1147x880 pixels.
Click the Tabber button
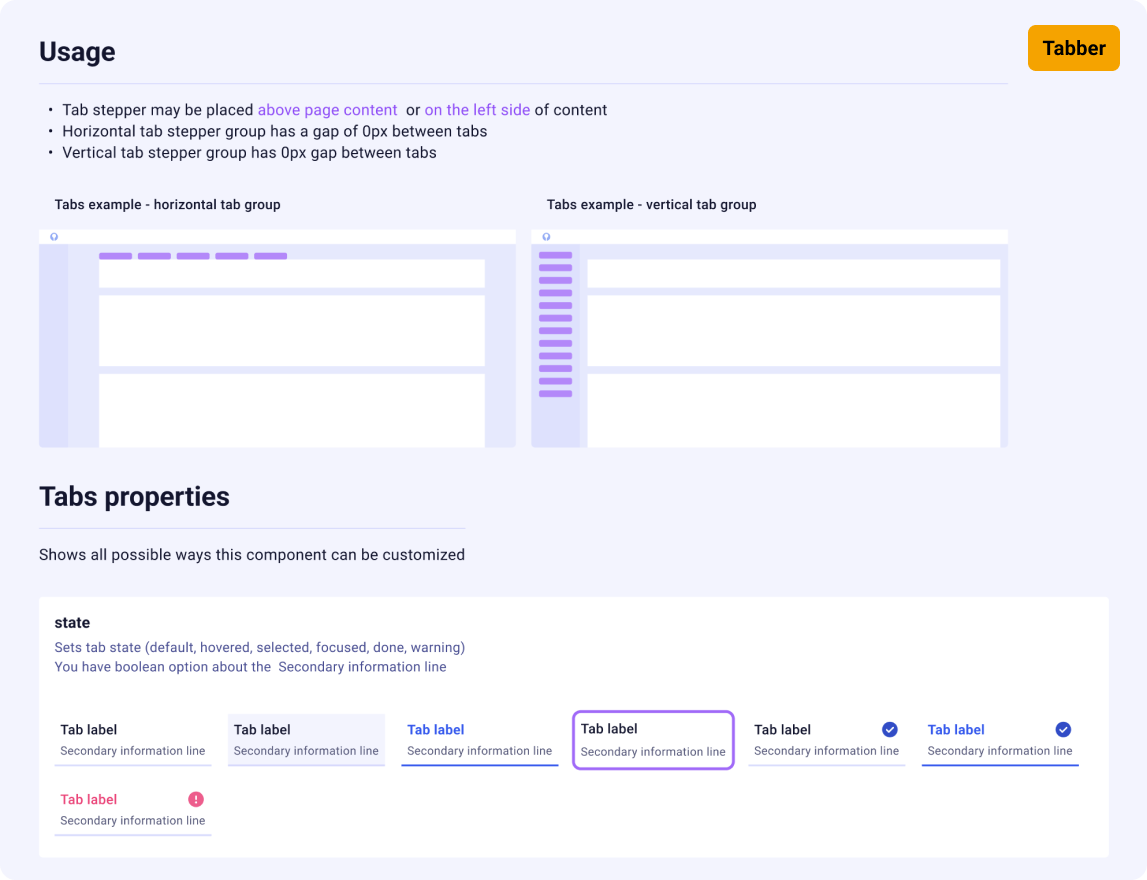point(1074,48)
